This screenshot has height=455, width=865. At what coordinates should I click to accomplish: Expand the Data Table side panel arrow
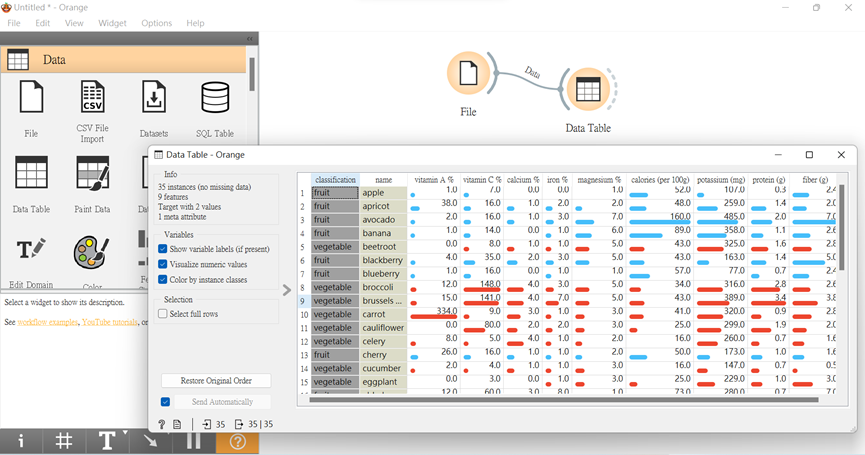pos(286,290)
